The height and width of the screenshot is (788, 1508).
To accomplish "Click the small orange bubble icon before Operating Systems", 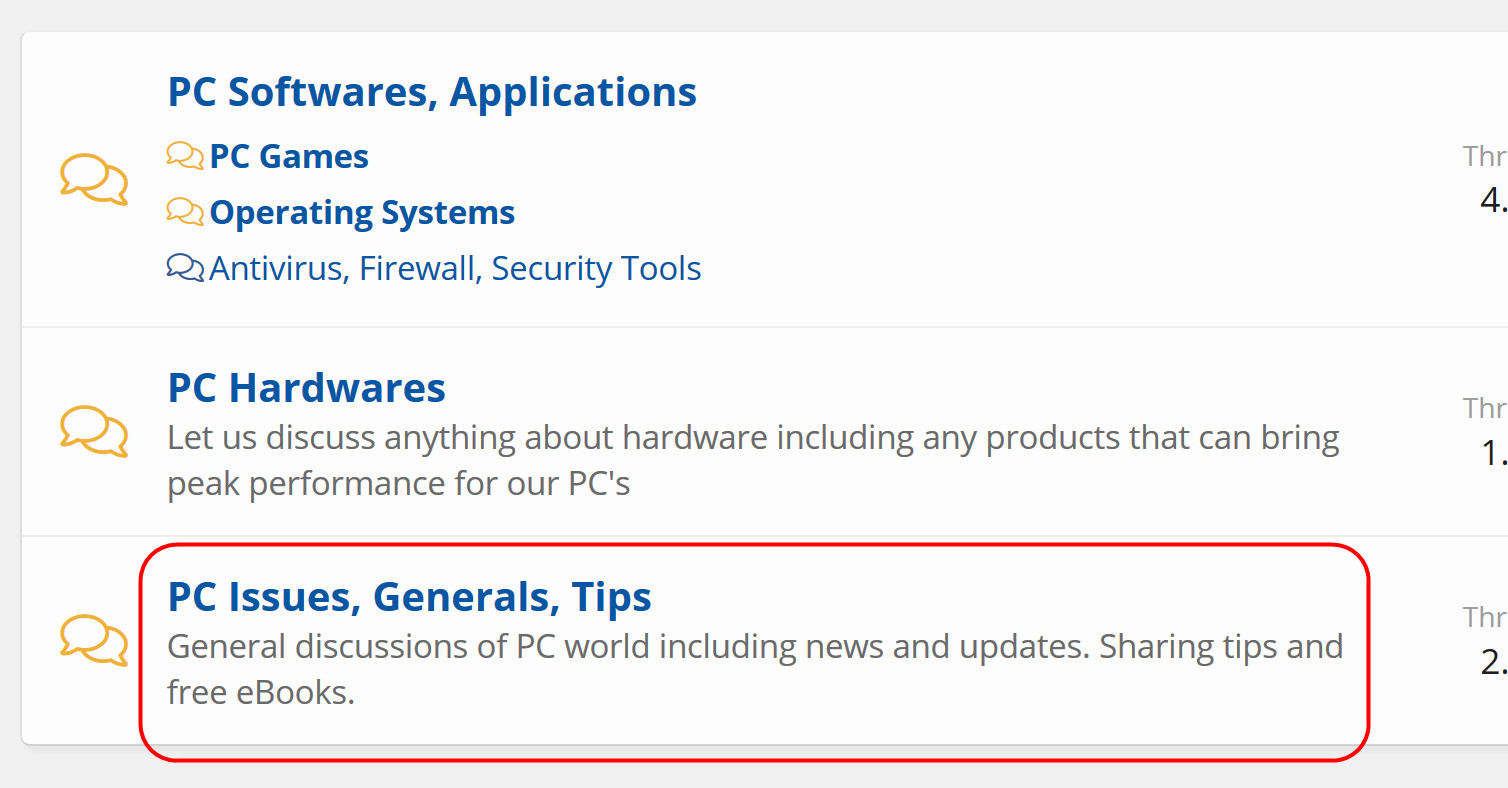I will click(185, 212).
